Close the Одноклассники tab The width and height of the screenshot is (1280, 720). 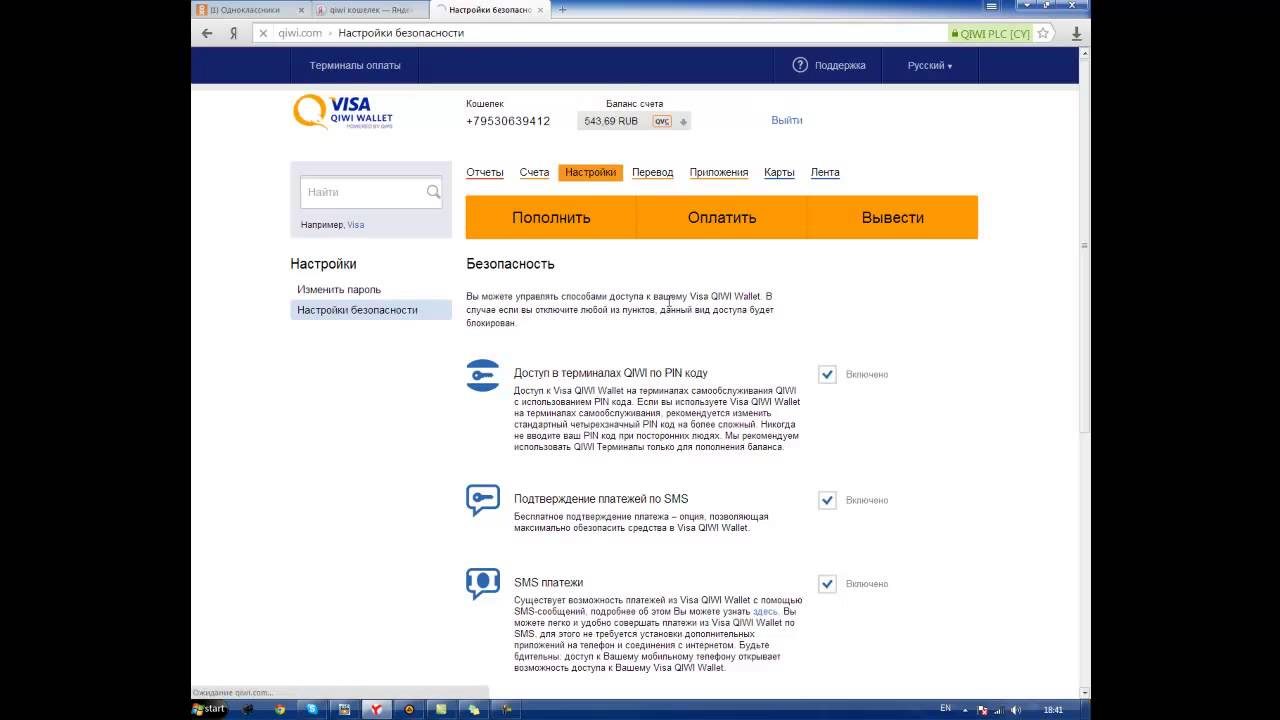301,10
